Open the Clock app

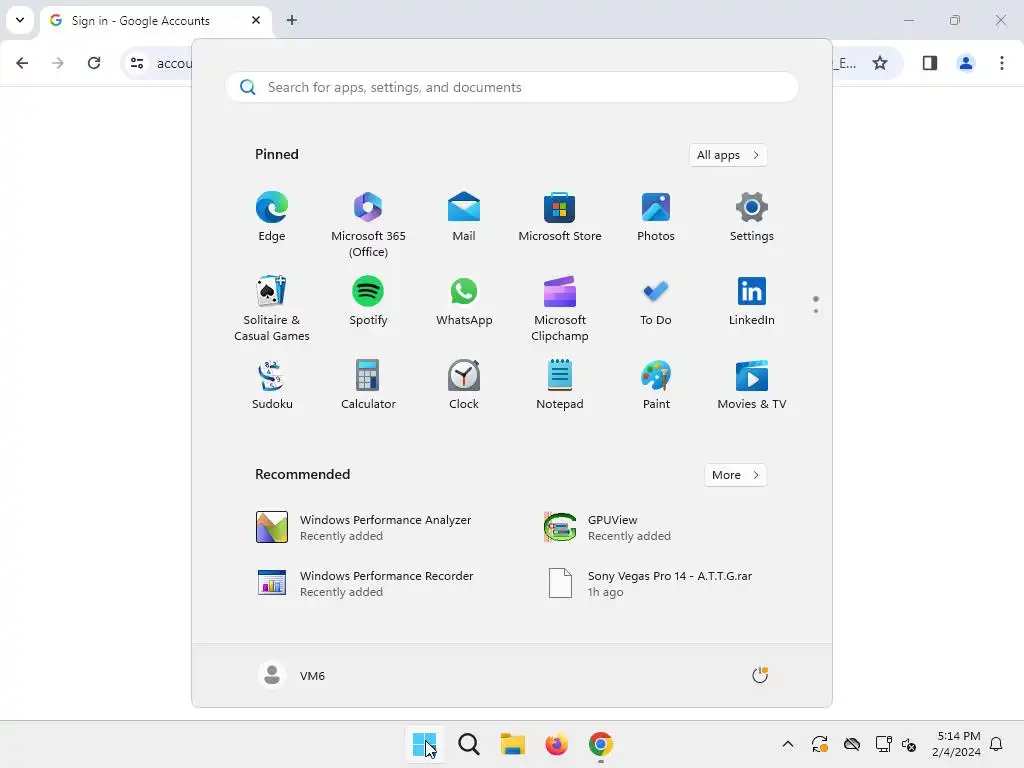pos(464,385)
